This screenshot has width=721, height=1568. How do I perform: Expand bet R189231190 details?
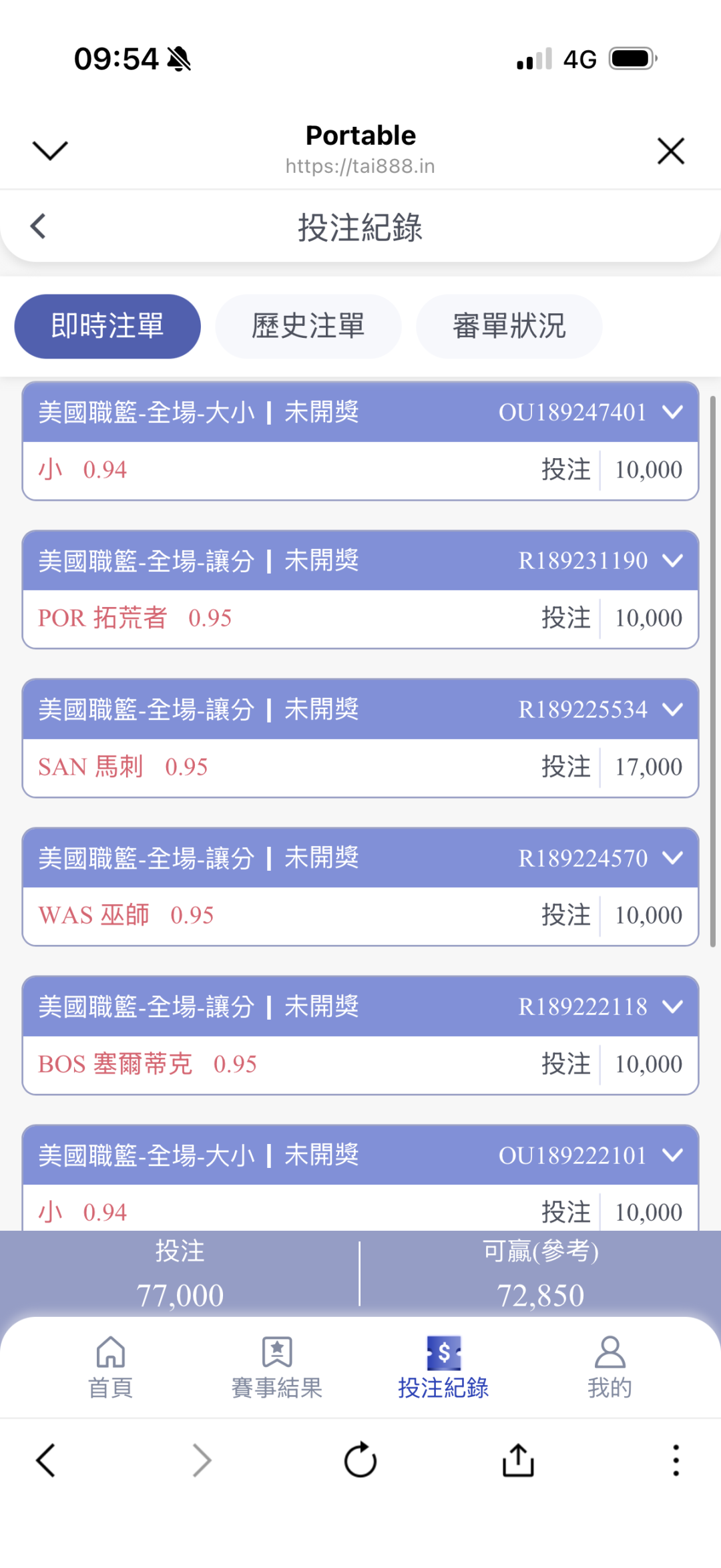coord(673,560)
